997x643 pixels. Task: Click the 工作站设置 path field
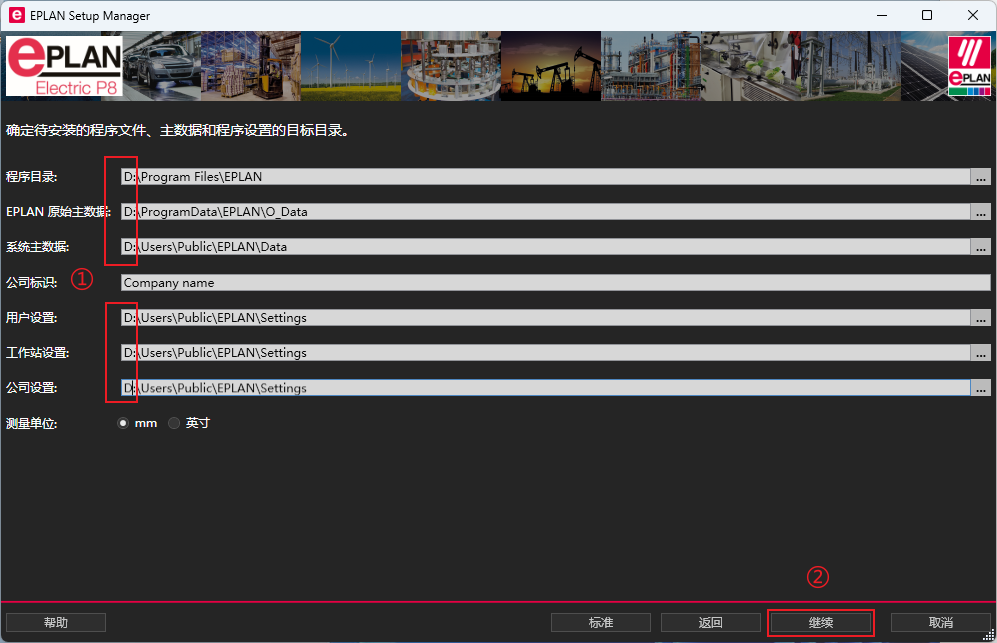coord(546,353)
